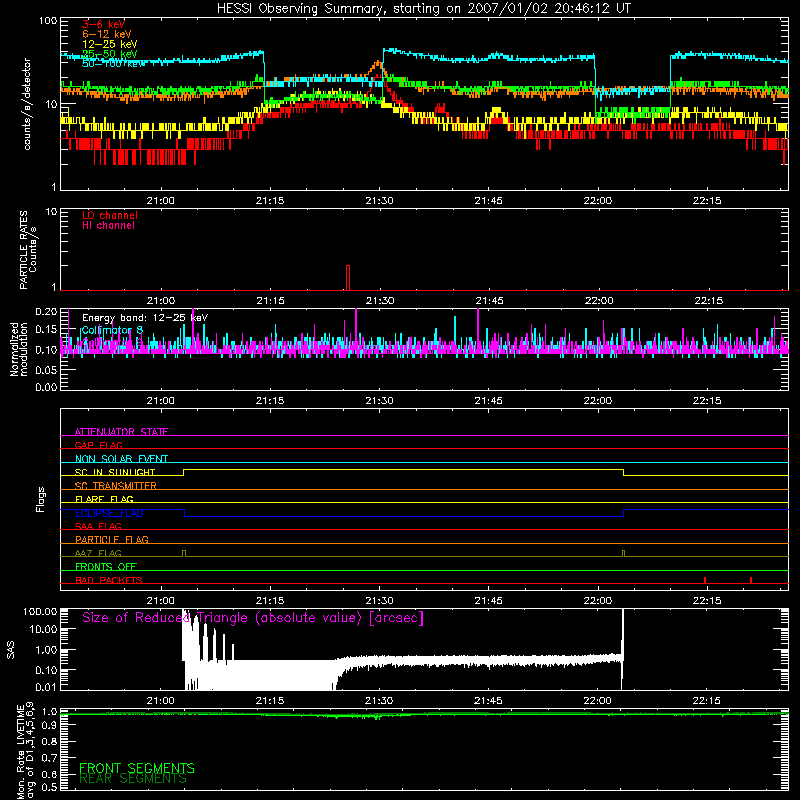The height and width of the screenshot is (800, 800).
Task: Click the PARTICLE RATES Counts/s axis label
Action: click(28, 250)
